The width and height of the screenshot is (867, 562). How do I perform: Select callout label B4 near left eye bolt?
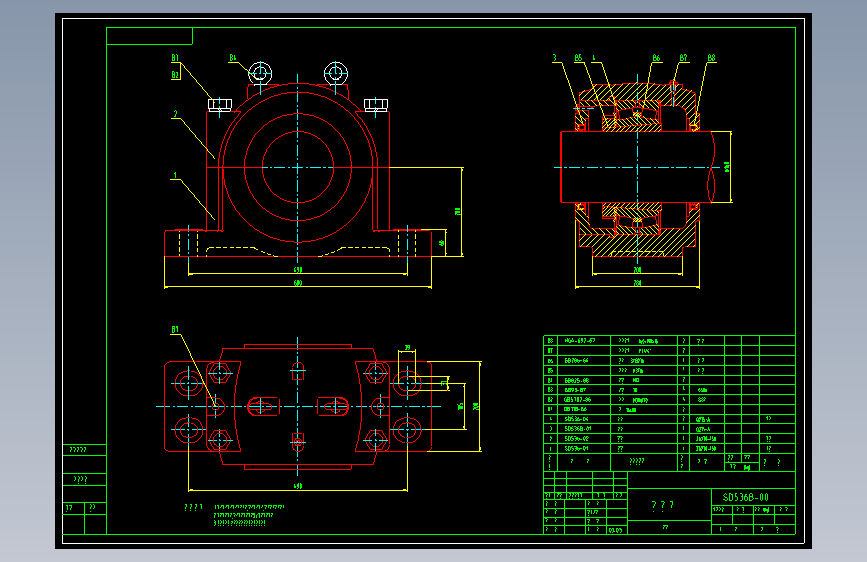[233, 58]
